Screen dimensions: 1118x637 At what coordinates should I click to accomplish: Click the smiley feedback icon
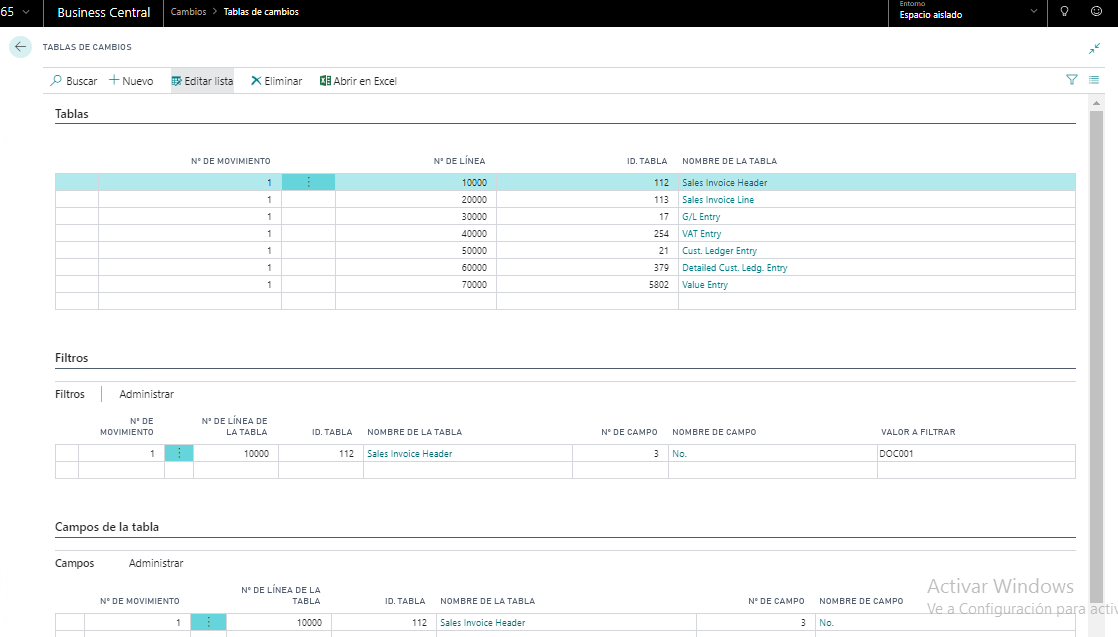pyautogui.click(x=1097, y=11)
